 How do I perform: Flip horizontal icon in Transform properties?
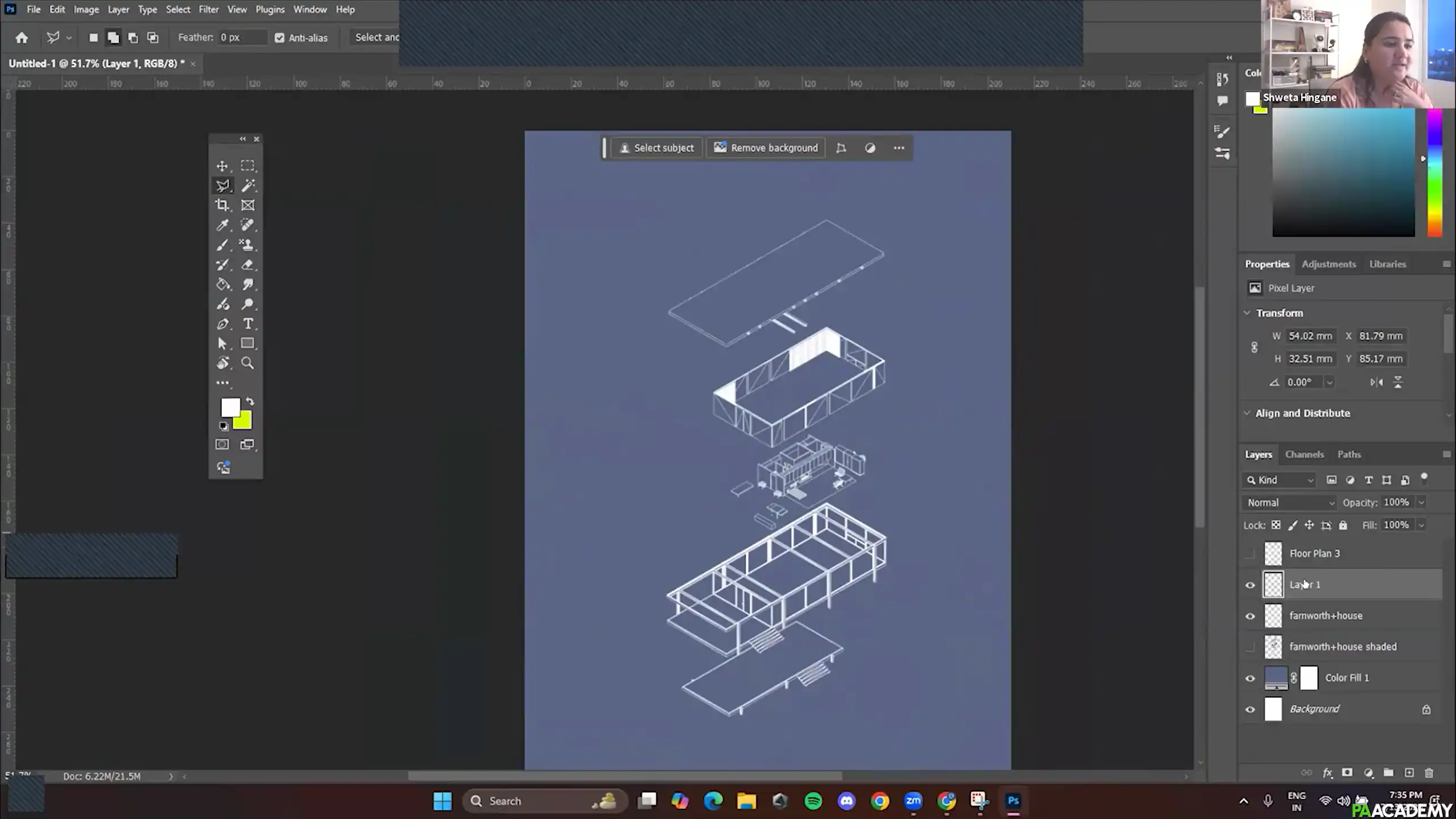[1376, 382]
